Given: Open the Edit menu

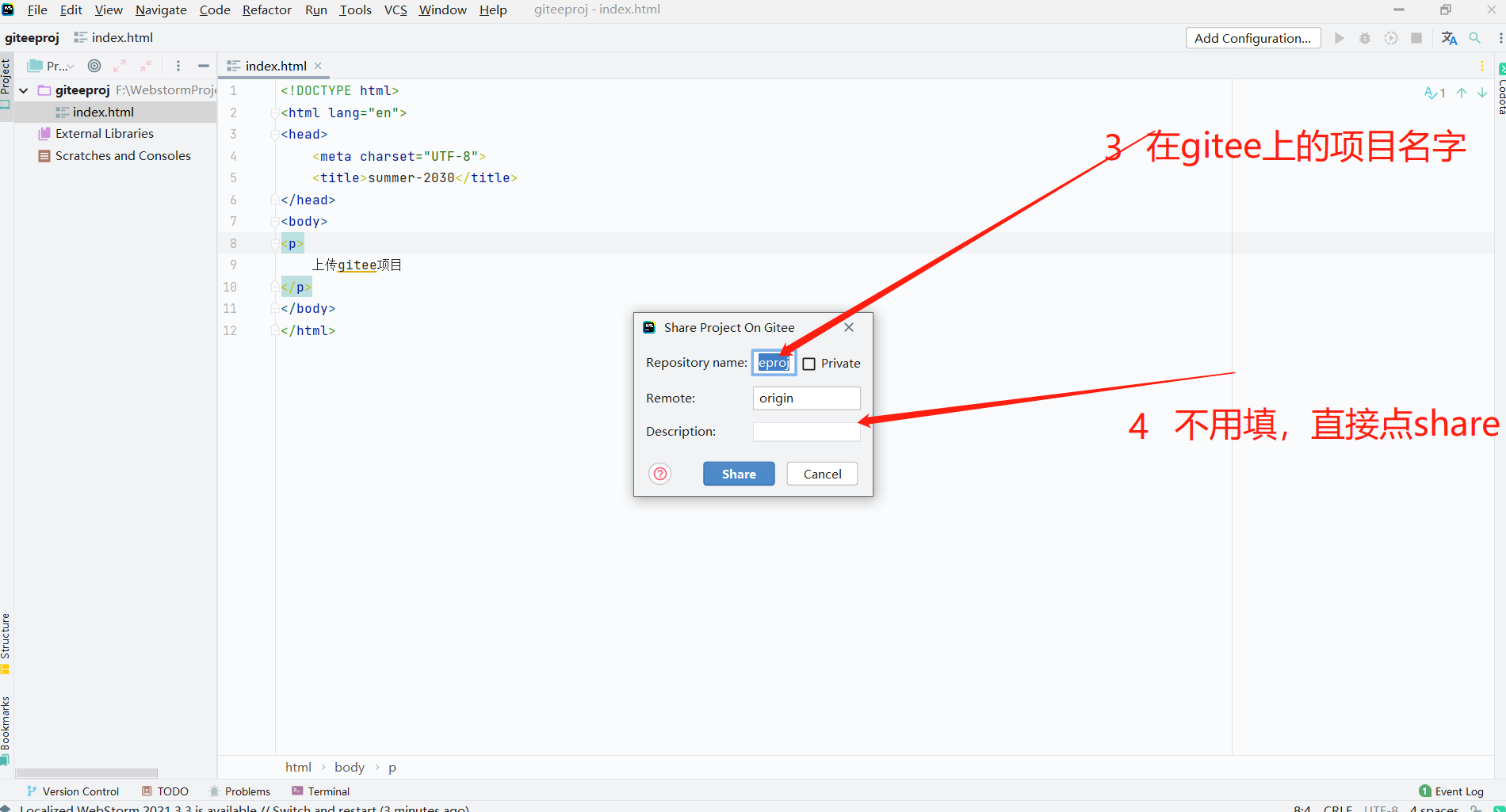Looking at the screenshot, I should [71, 10].
